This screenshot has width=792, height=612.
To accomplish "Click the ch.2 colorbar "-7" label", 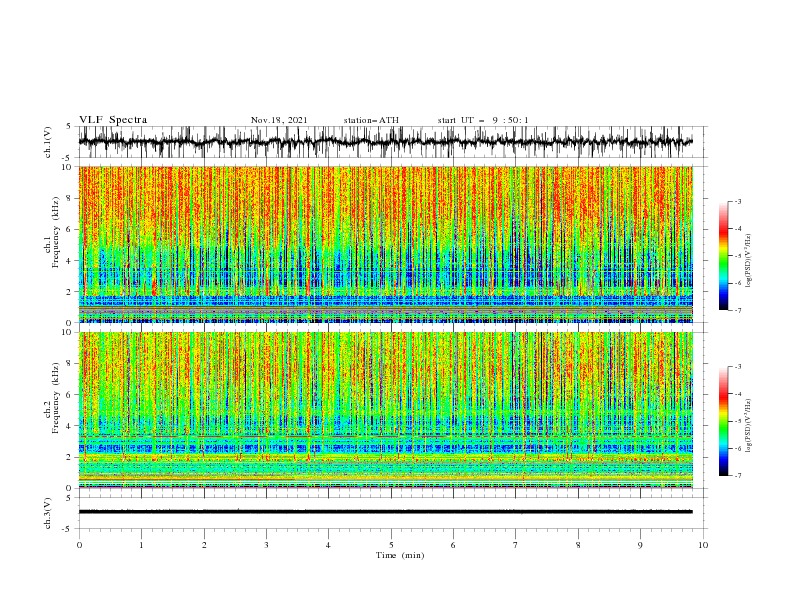I will point(737,476).
